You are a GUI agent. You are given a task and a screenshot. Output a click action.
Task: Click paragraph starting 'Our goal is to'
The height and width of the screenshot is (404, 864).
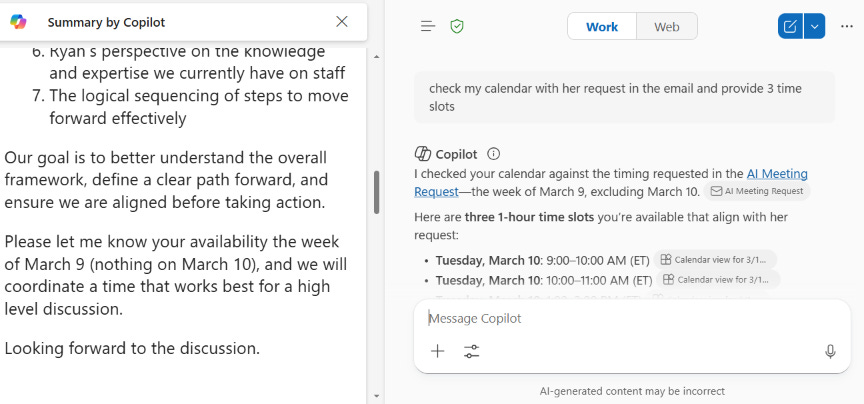(166, 180)
